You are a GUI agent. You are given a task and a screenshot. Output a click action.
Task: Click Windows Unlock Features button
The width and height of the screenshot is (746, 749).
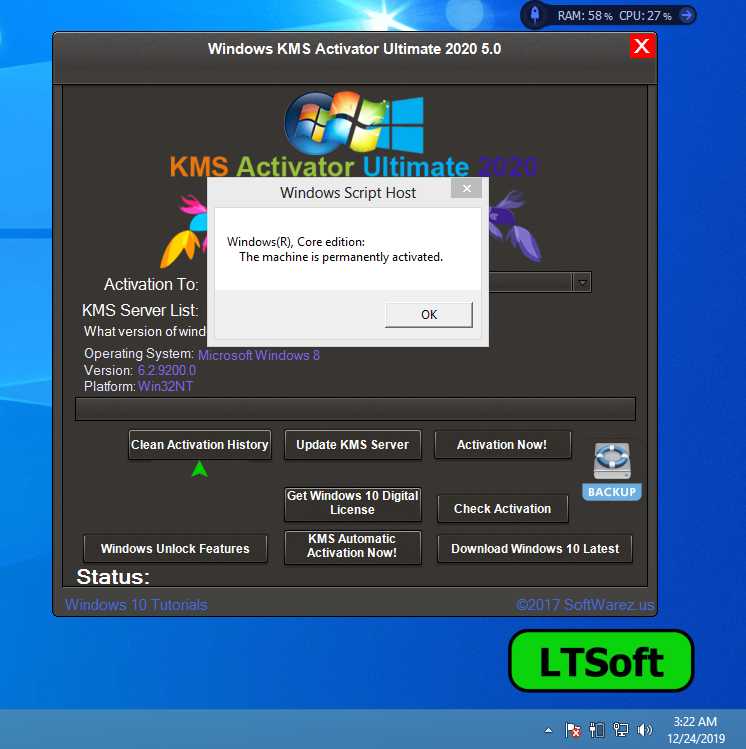click(x=175, y=548)
